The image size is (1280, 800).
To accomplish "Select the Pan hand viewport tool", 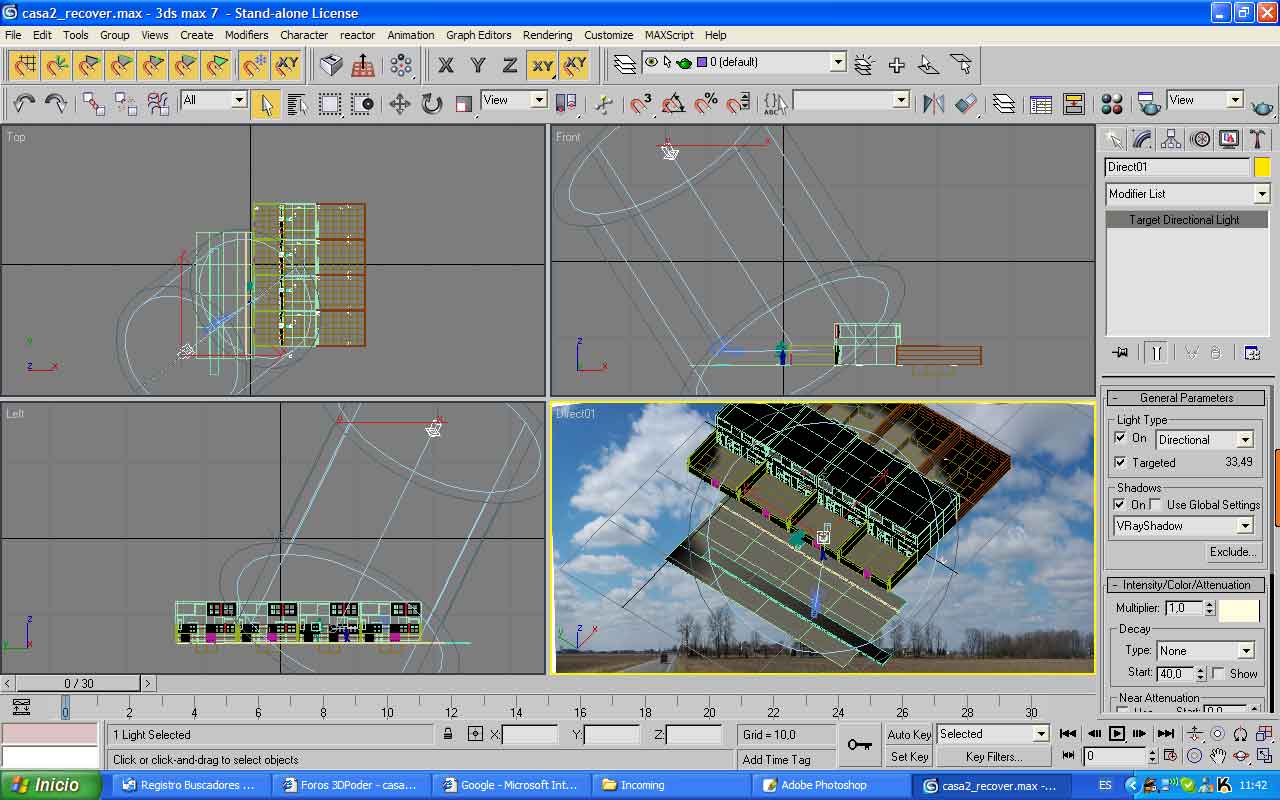I will [1218, 756].
